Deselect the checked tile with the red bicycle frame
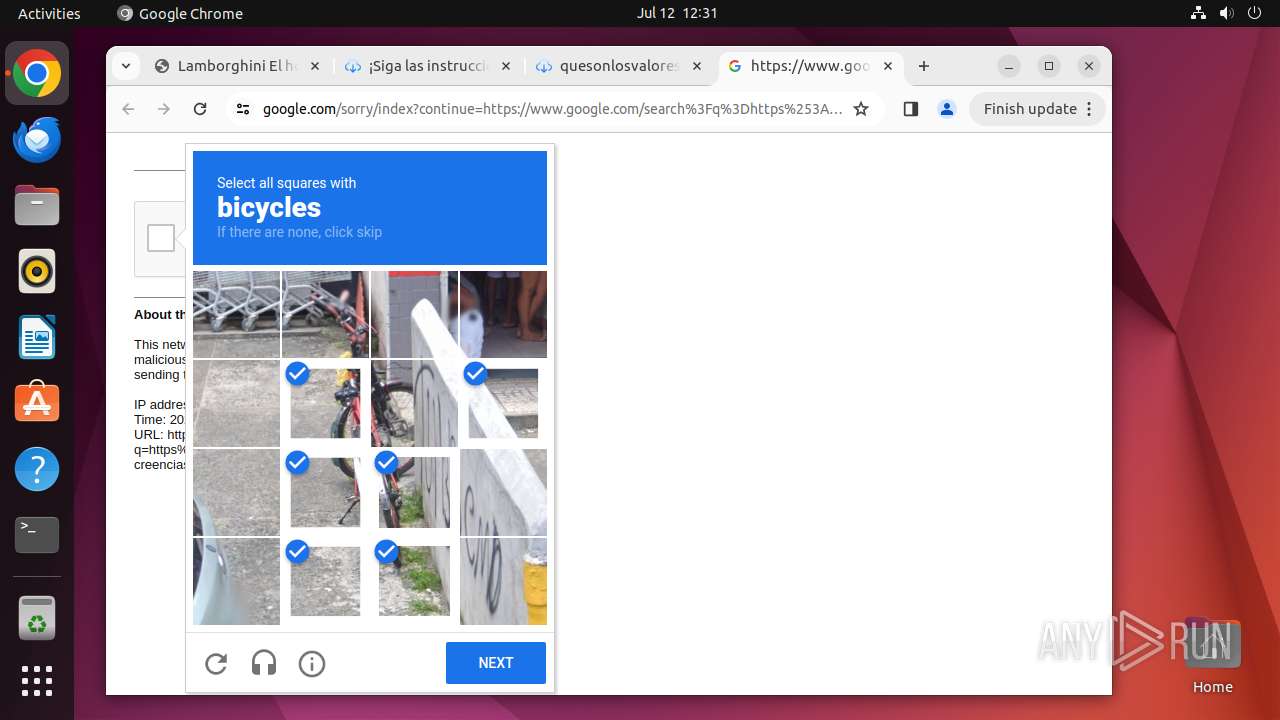This screenshot has height=720, width=1280. point(325,403)
